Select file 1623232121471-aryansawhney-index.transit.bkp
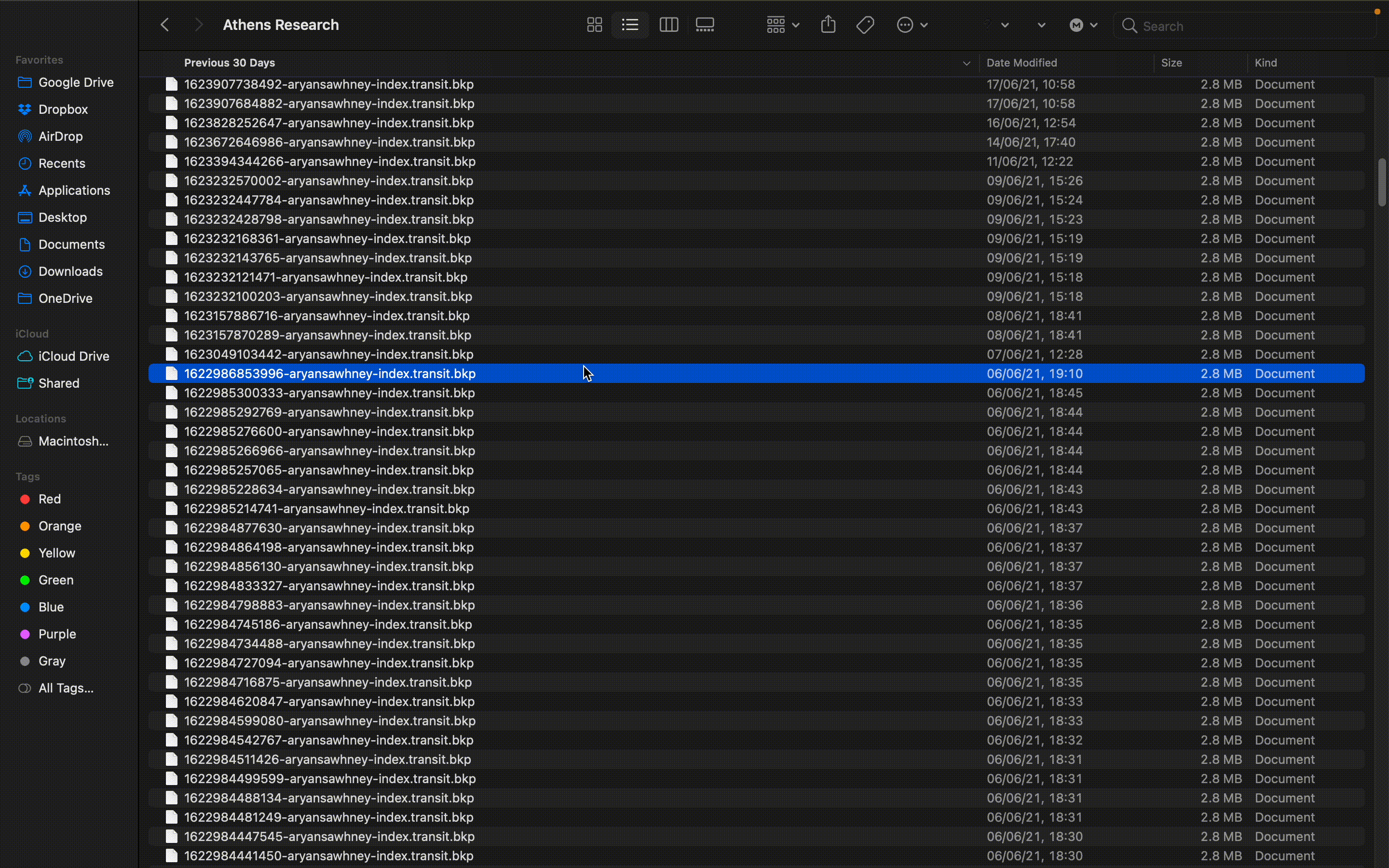This screenshot has width=1389, height=868. point(757,277)
